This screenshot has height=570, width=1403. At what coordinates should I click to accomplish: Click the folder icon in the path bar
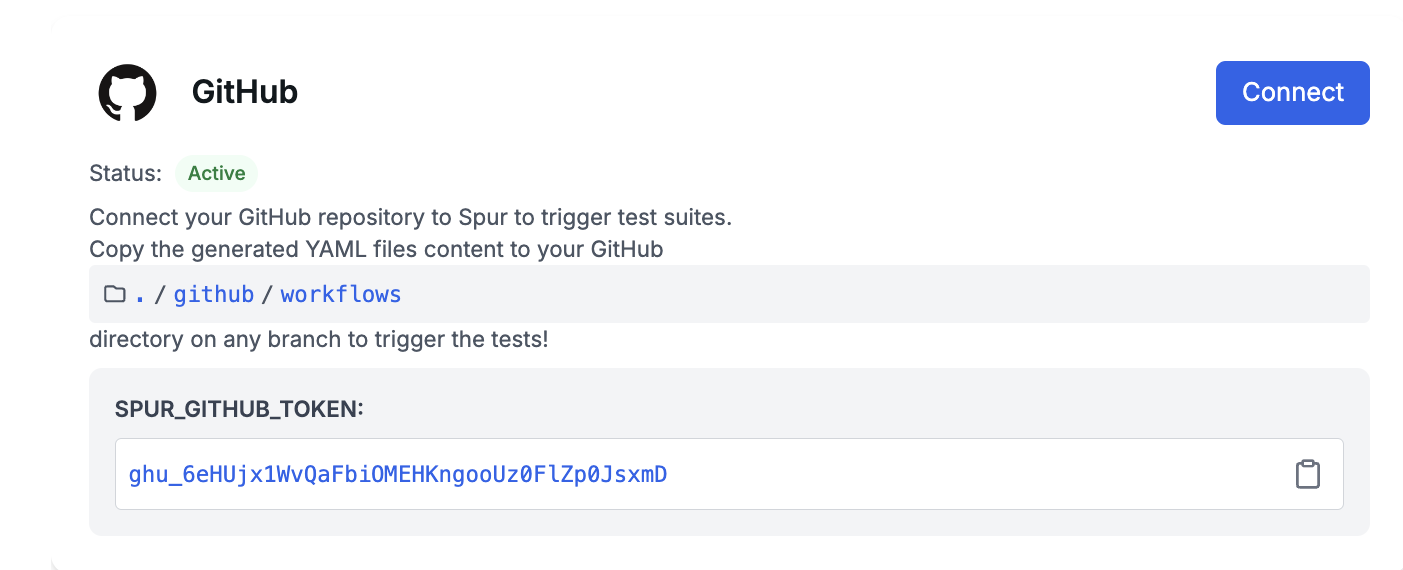coord(115,294)
